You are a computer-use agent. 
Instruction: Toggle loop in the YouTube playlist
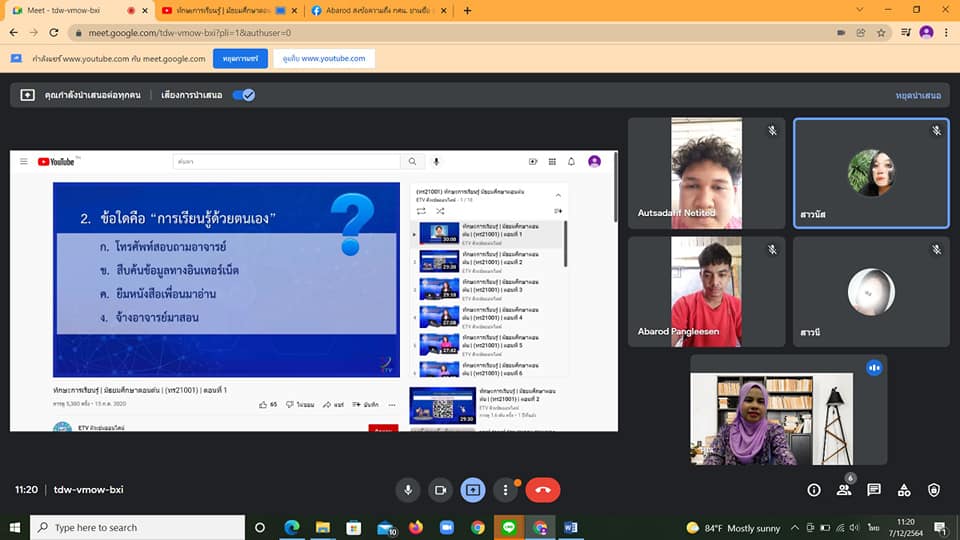(422, 211)
